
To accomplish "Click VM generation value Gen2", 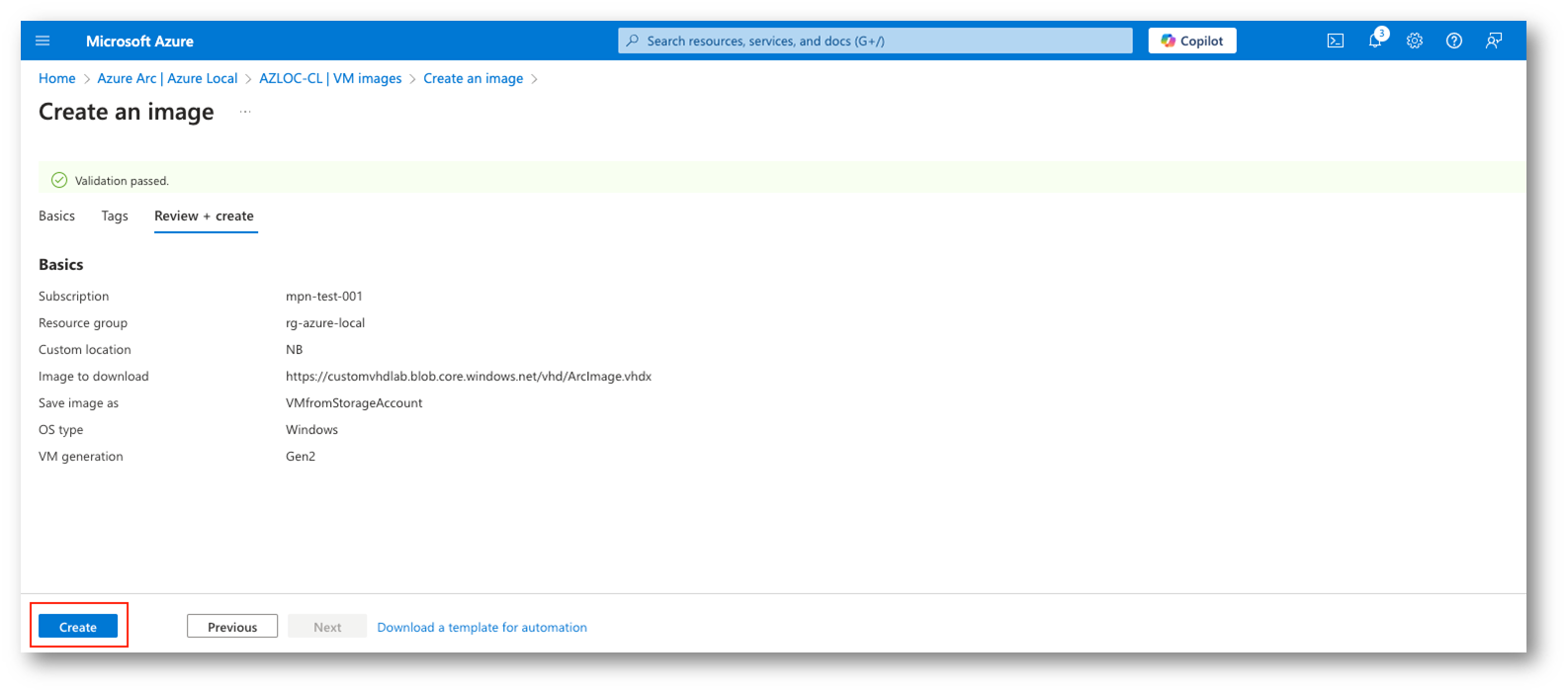I will [x=301, y=456].
